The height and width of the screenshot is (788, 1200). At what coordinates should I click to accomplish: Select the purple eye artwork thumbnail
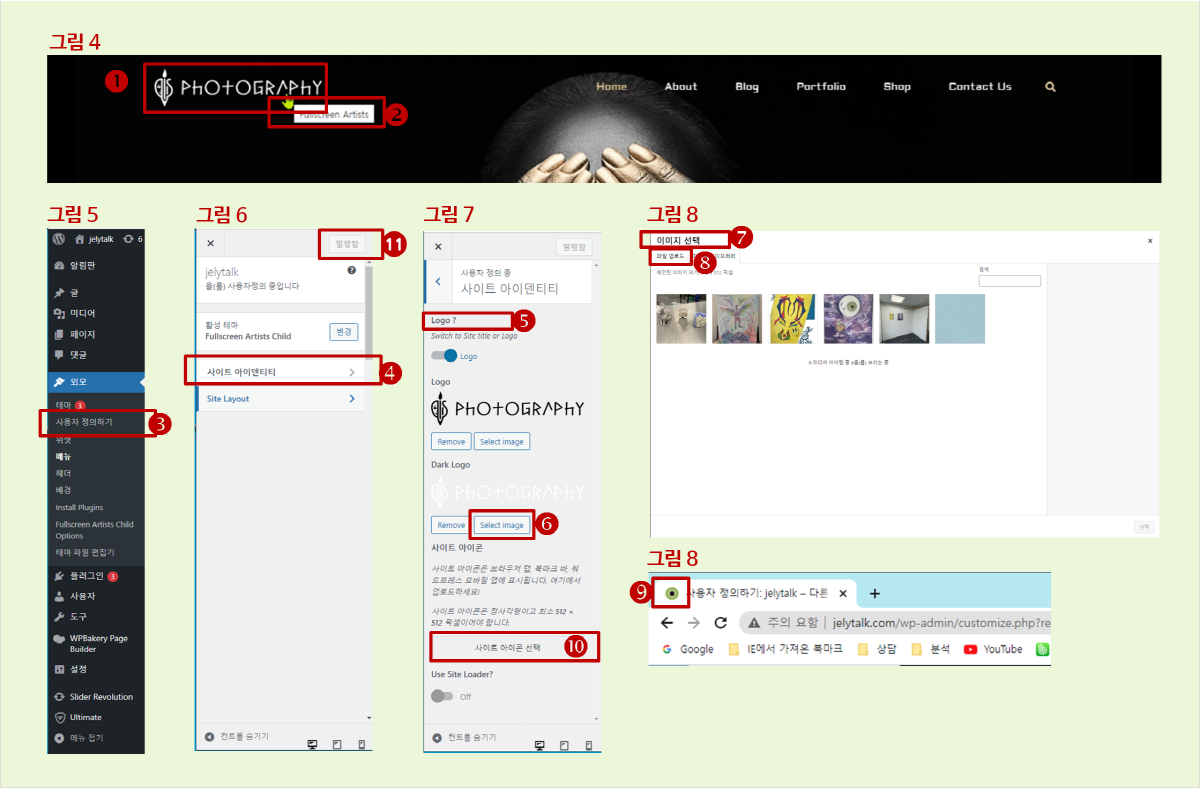(x=848, y=319)
